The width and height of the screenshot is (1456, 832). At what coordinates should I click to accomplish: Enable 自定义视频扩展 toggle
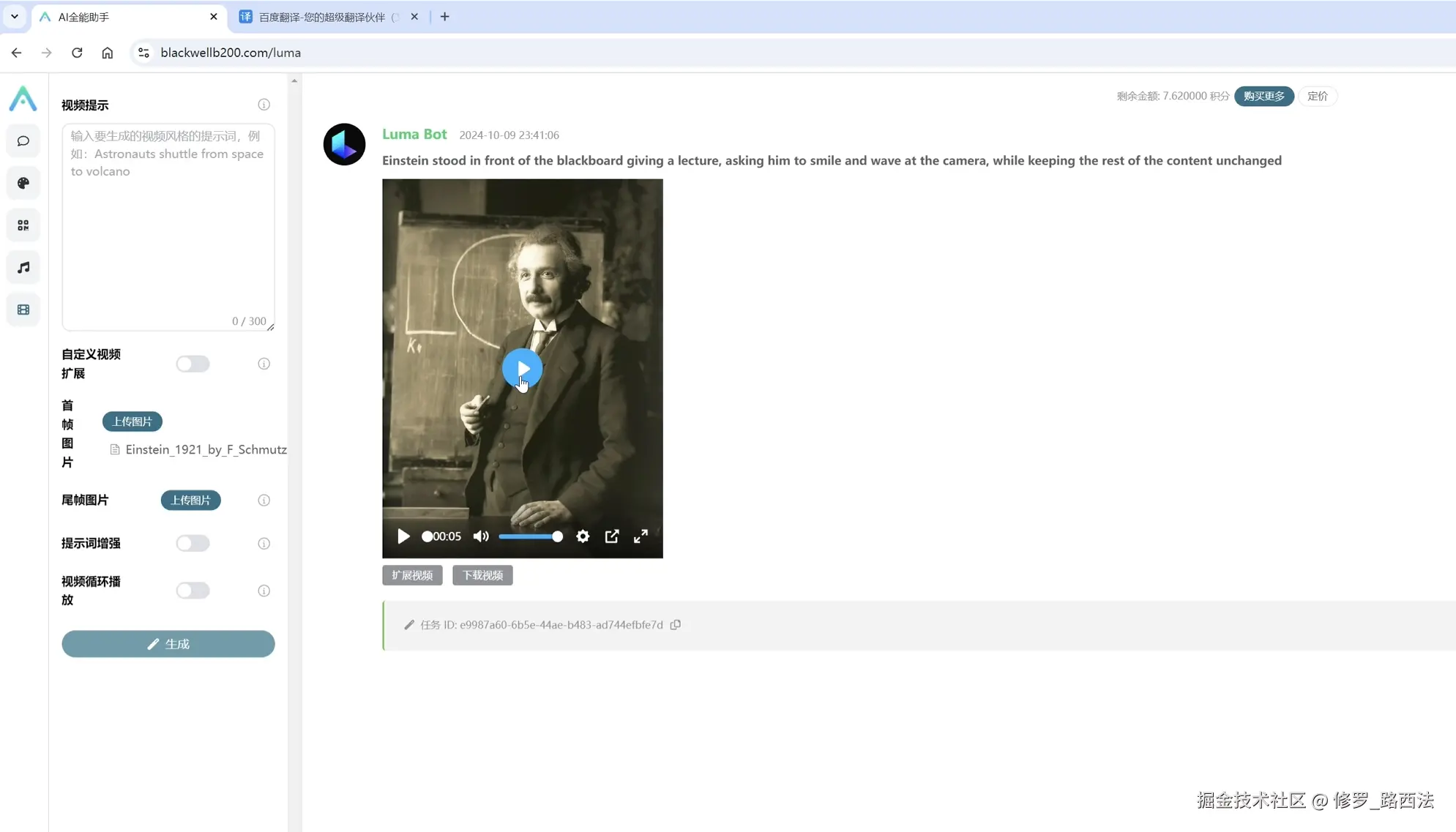(193, 364)
